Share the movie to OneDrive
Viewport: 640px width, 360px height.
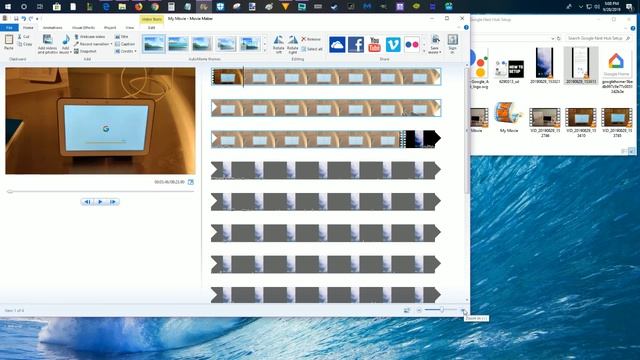click(x=337, y=44)
